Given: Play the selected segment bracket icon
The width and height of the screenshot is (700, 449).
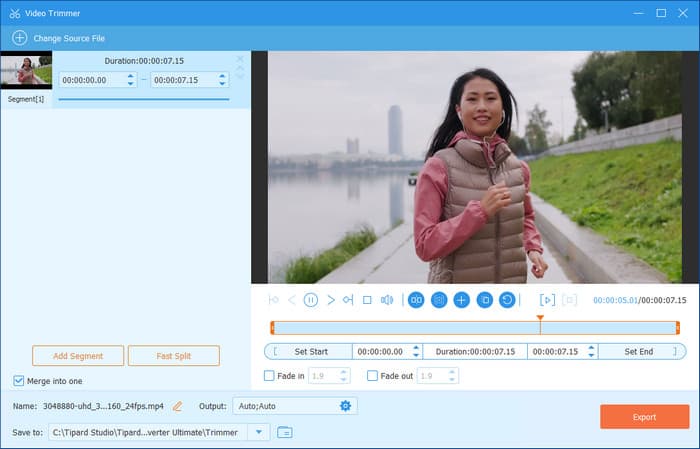Looking at the screenshot, I should (x=547, y=300).
